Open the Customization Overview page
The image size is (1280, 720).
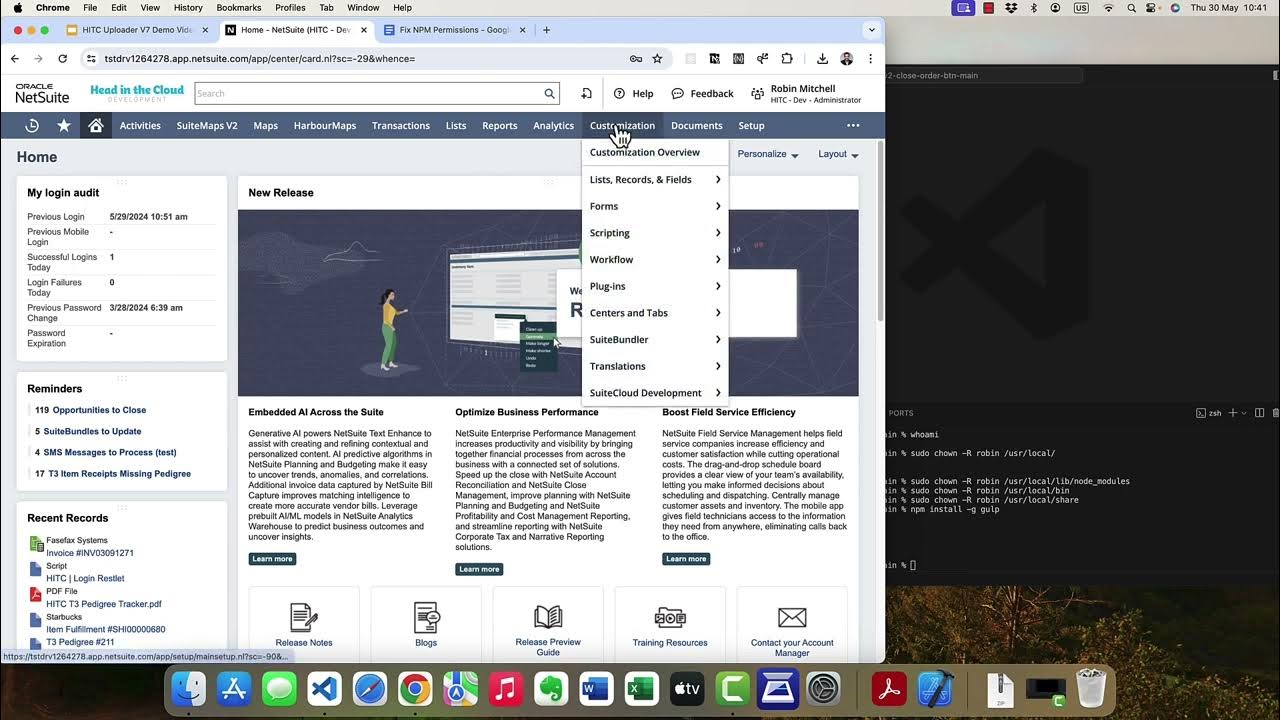pyautogui.click(x=644, y=152)
